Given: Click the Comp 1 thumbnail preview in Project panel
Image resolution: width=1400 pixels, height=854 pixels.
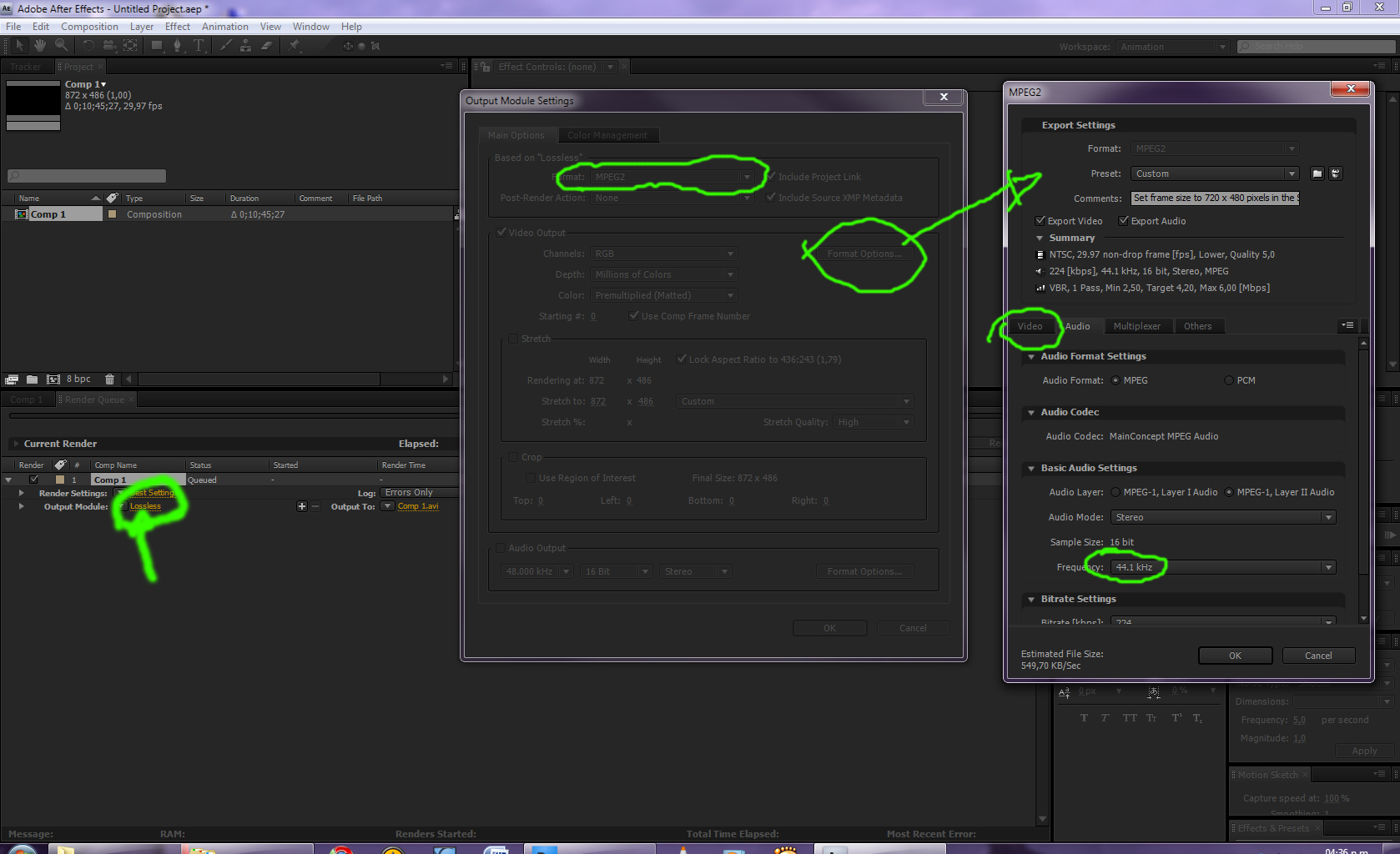Looking at the screenshot, I should (x=33, y=105).
